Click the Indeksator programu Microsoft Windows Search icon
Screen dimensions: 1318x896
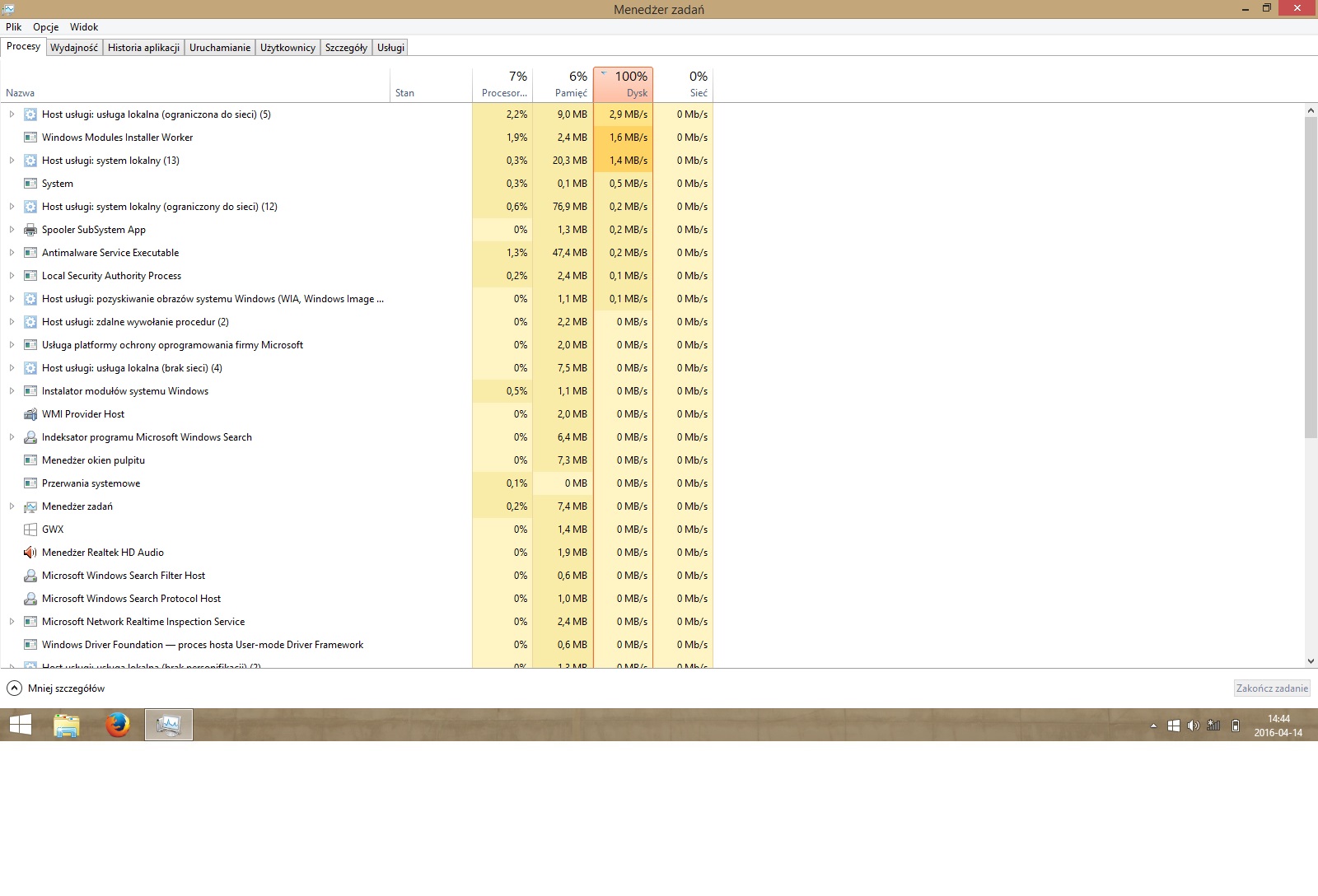pyautogui.click(x=30, y=437)
